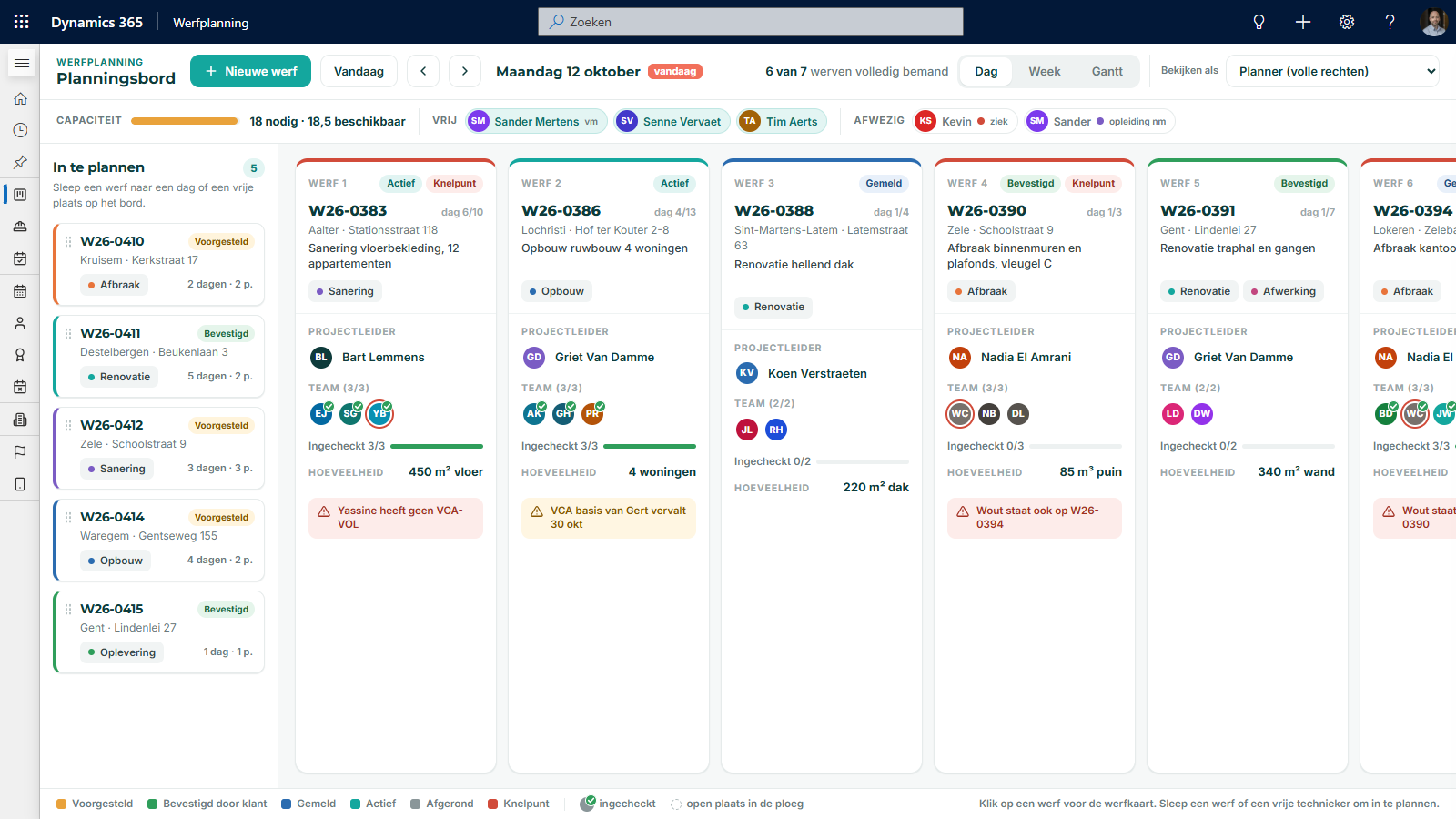Go to previous day arrow
The height and width of the screenshot is (819, 1456).
click(423, 71)
